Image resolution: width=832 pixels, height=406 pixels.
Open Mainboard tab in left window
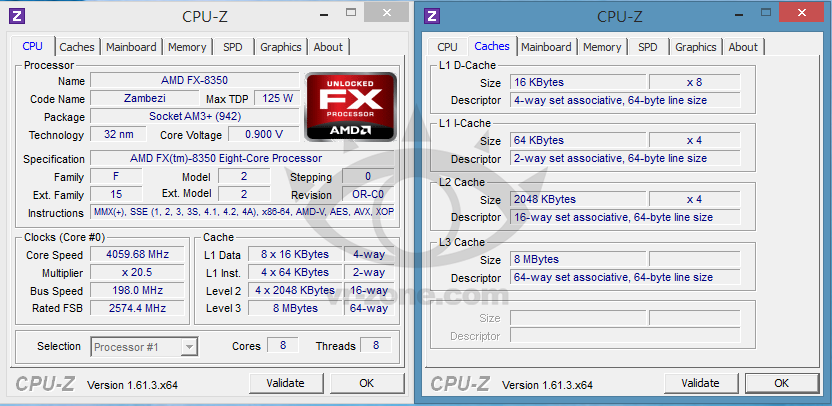click(x=131, y=47)
